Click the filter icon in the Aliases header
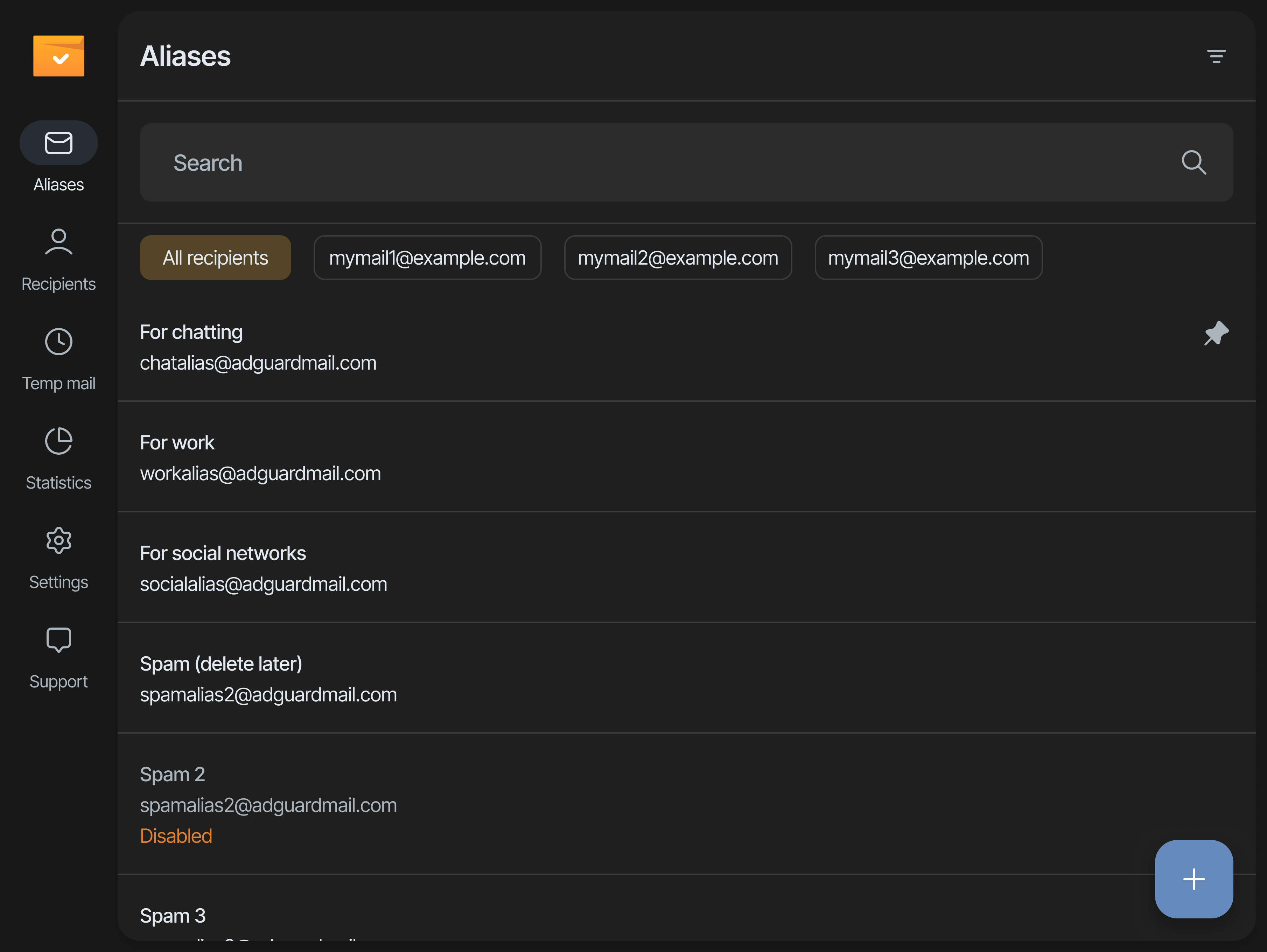The width and height of the screenshot is (1267, 952). click(x=1216, y=56)
